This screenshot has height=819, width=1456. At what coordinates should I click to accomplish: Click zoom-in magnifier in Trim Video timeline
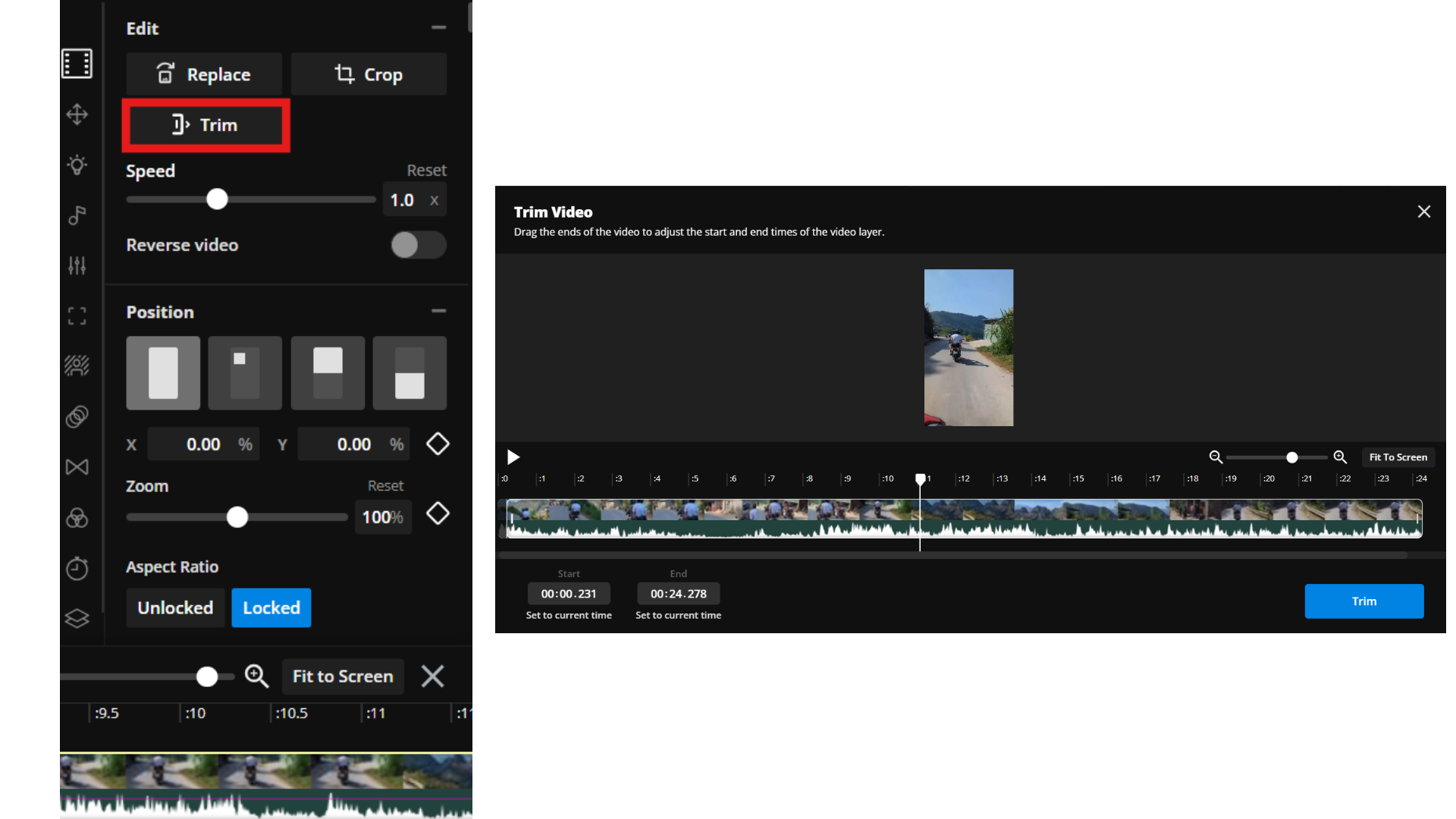[x=1340, y=457]
